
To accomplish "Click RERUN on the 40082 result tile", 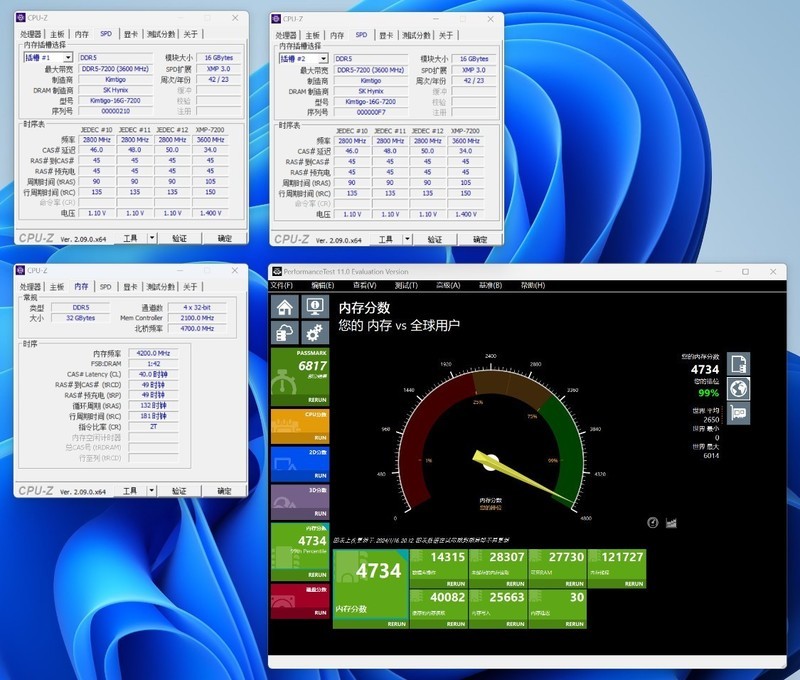I will coord(455,624).
